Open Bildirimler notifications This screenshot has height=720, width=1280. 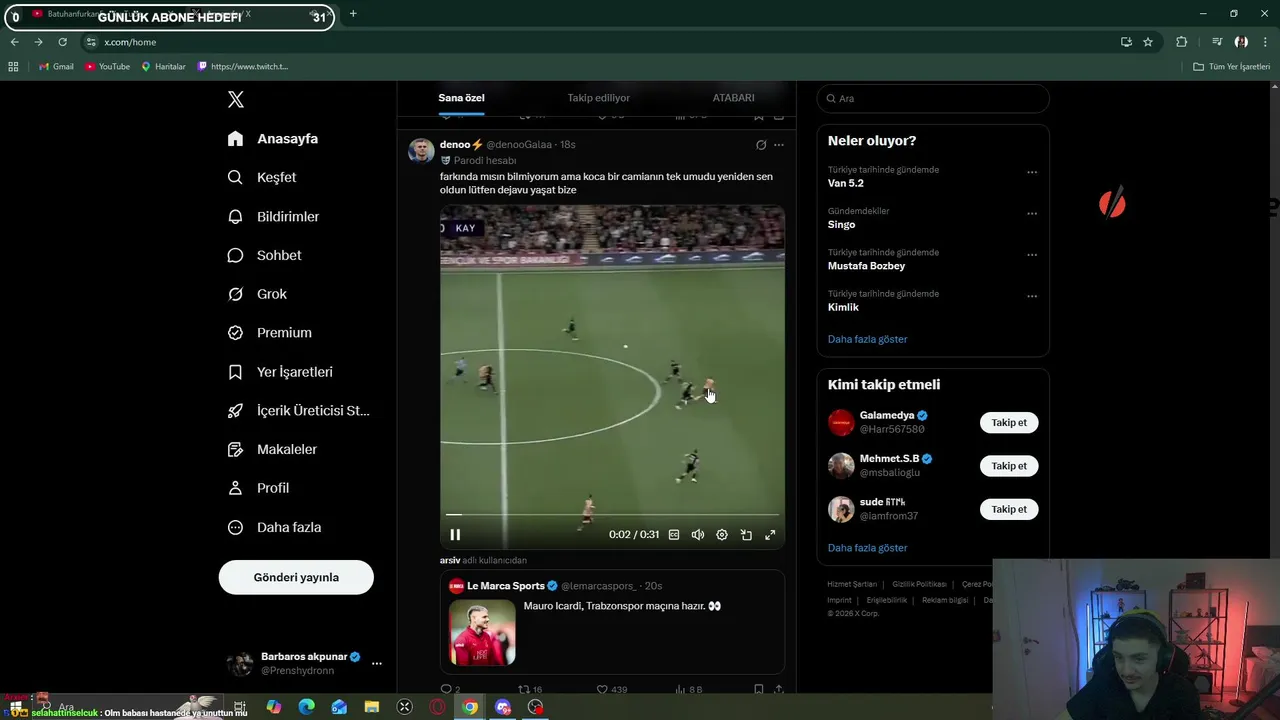click(273, 216)
